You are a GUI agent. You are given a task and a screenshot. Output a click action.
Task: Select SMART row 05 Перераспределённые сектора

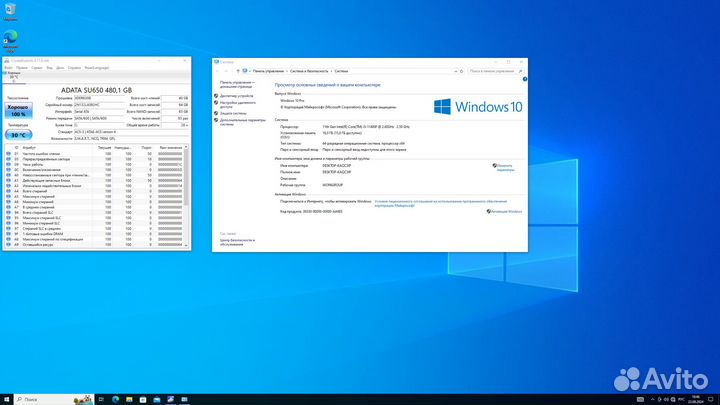coord(94,159)
